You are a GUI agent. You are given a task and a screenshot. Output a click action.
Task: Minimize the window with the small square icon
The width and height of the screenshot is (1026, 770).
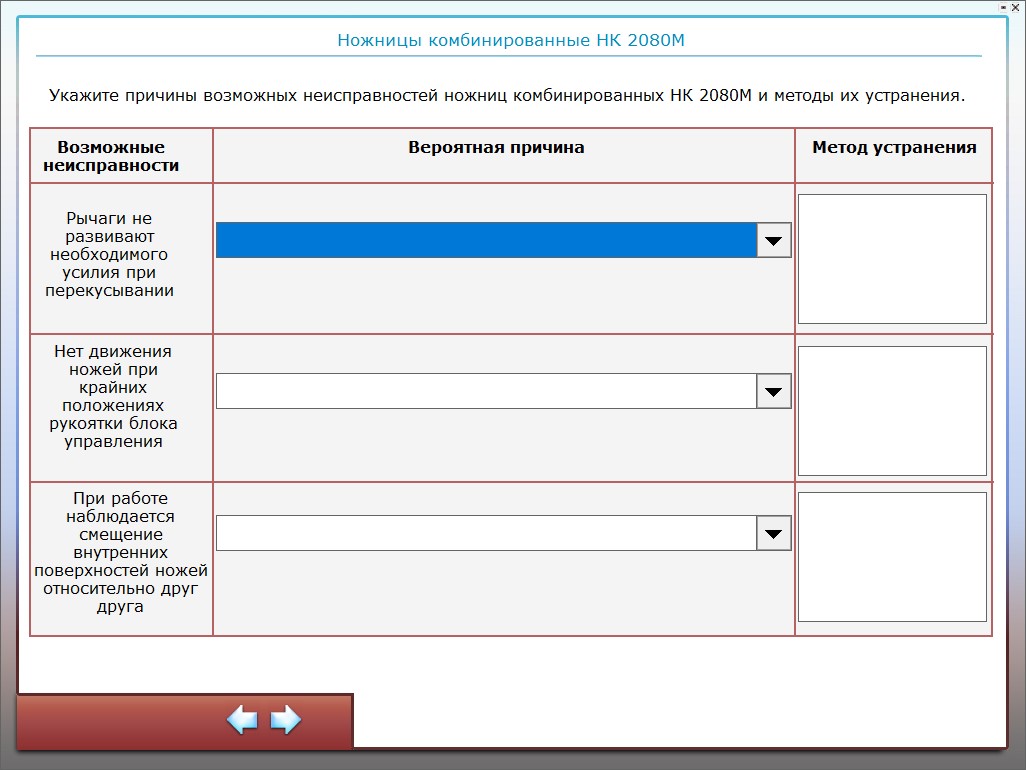[x=1003, y=6]
